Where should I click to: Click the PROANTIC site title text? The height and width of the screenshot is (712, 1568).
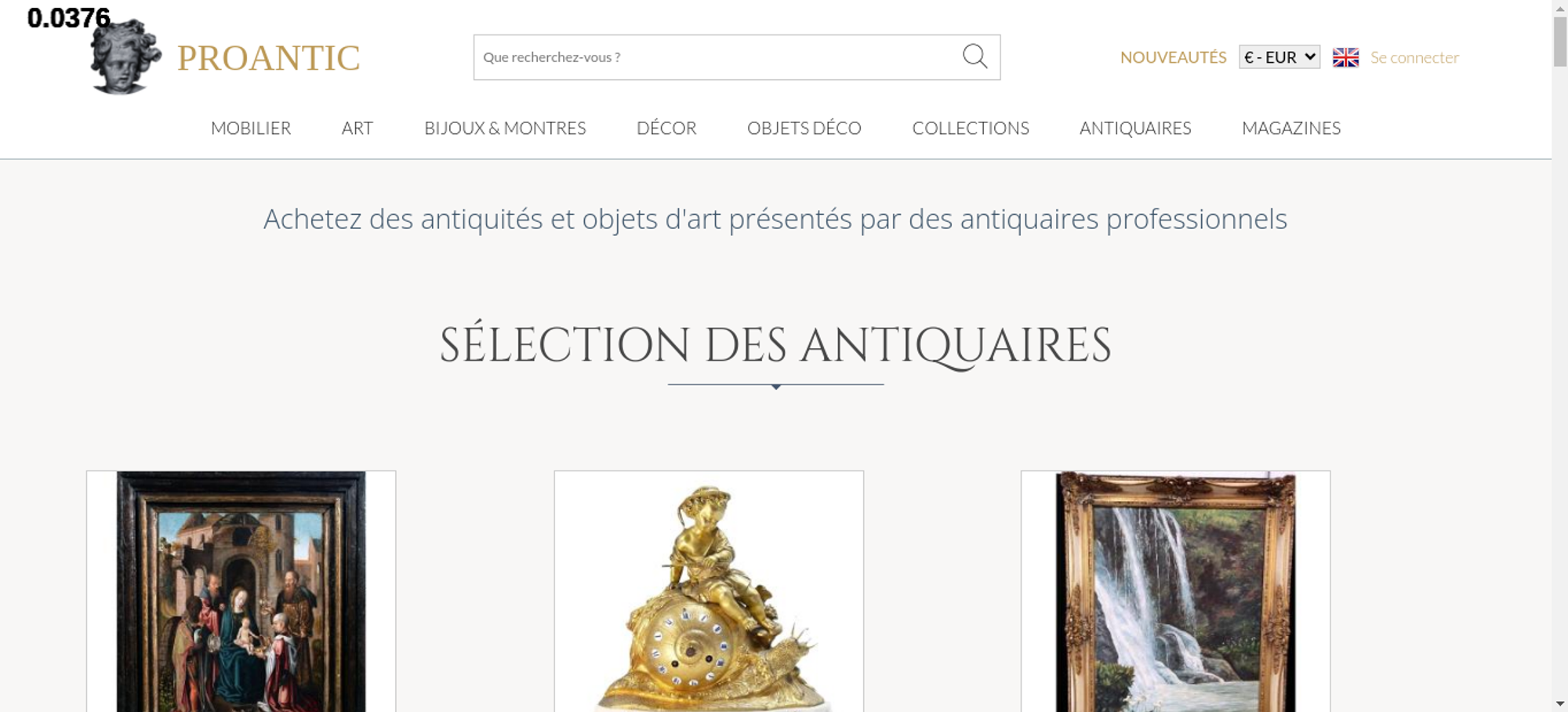[x=268, y=58]
